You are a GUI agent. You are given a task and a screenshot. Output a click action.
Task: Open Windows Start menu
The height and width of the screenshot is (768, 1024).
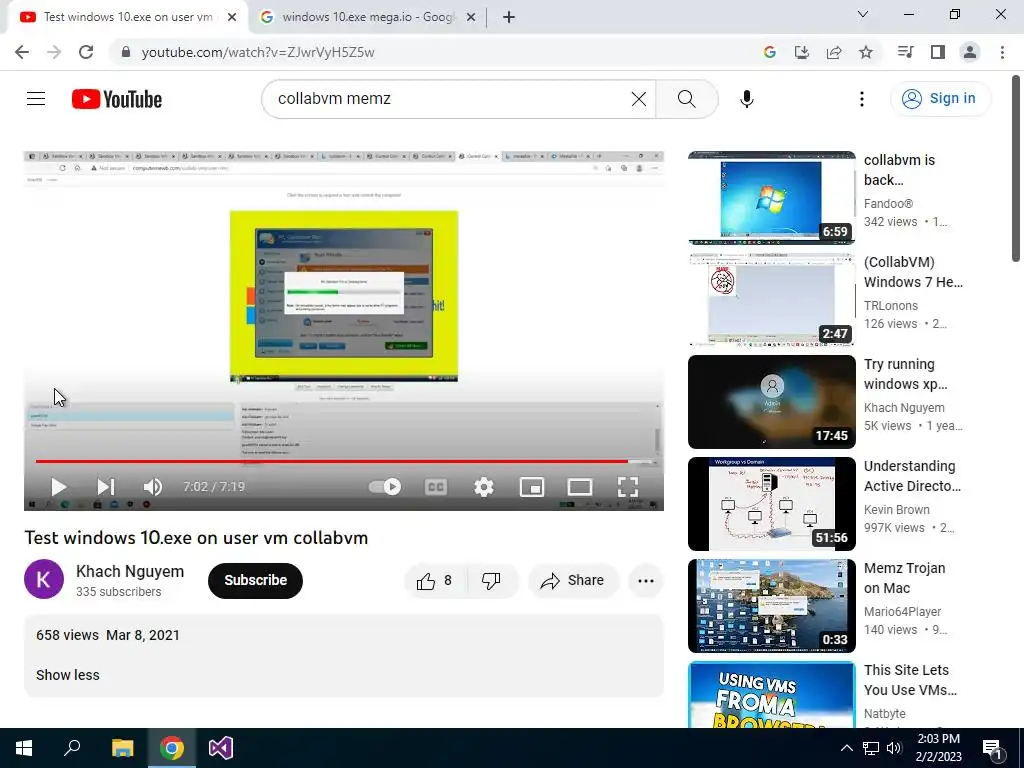point(24,748)
